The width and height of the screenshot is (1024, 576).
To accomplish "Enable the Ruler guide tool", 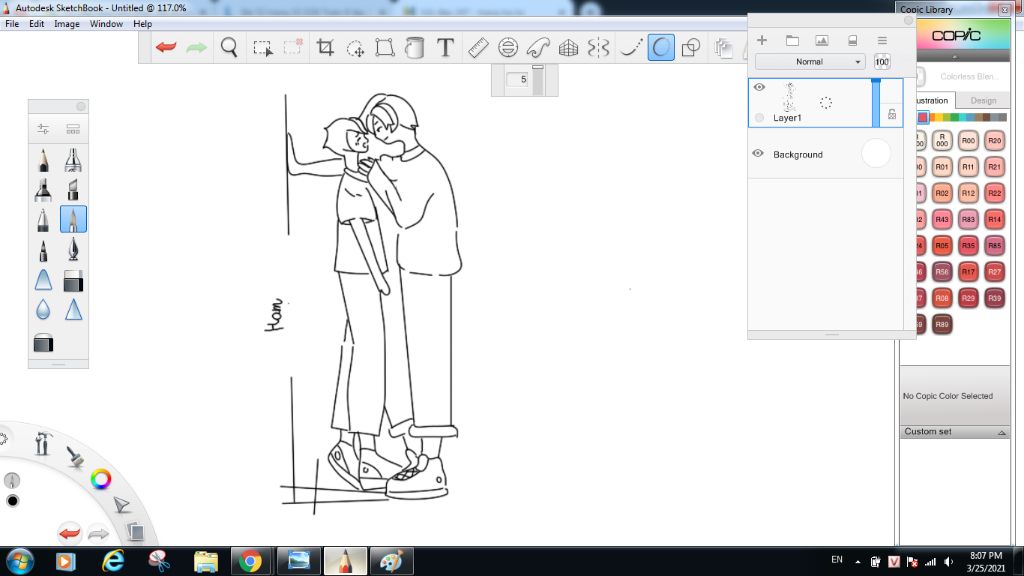I will [478, 47].
